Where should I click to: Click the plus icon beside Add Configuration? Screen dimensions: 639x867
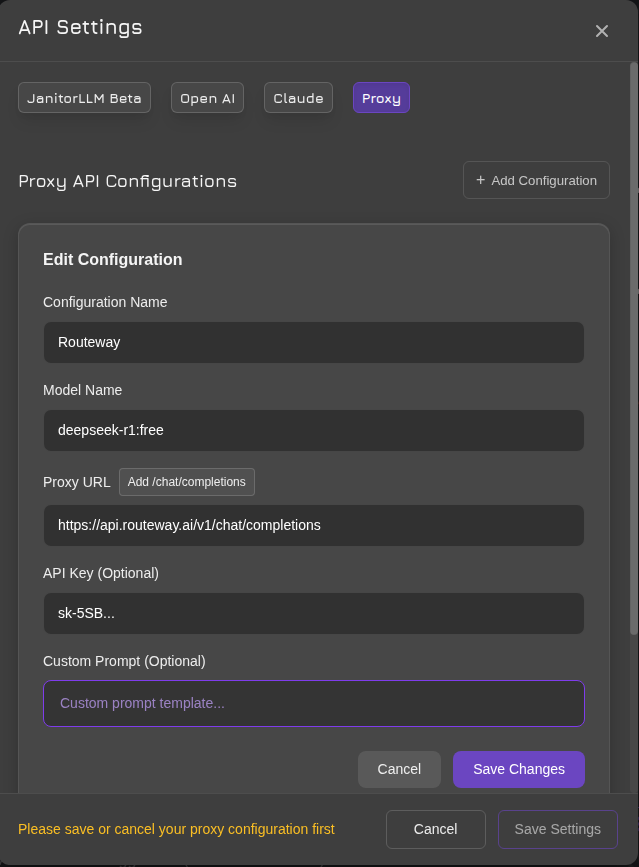(480, 180)
